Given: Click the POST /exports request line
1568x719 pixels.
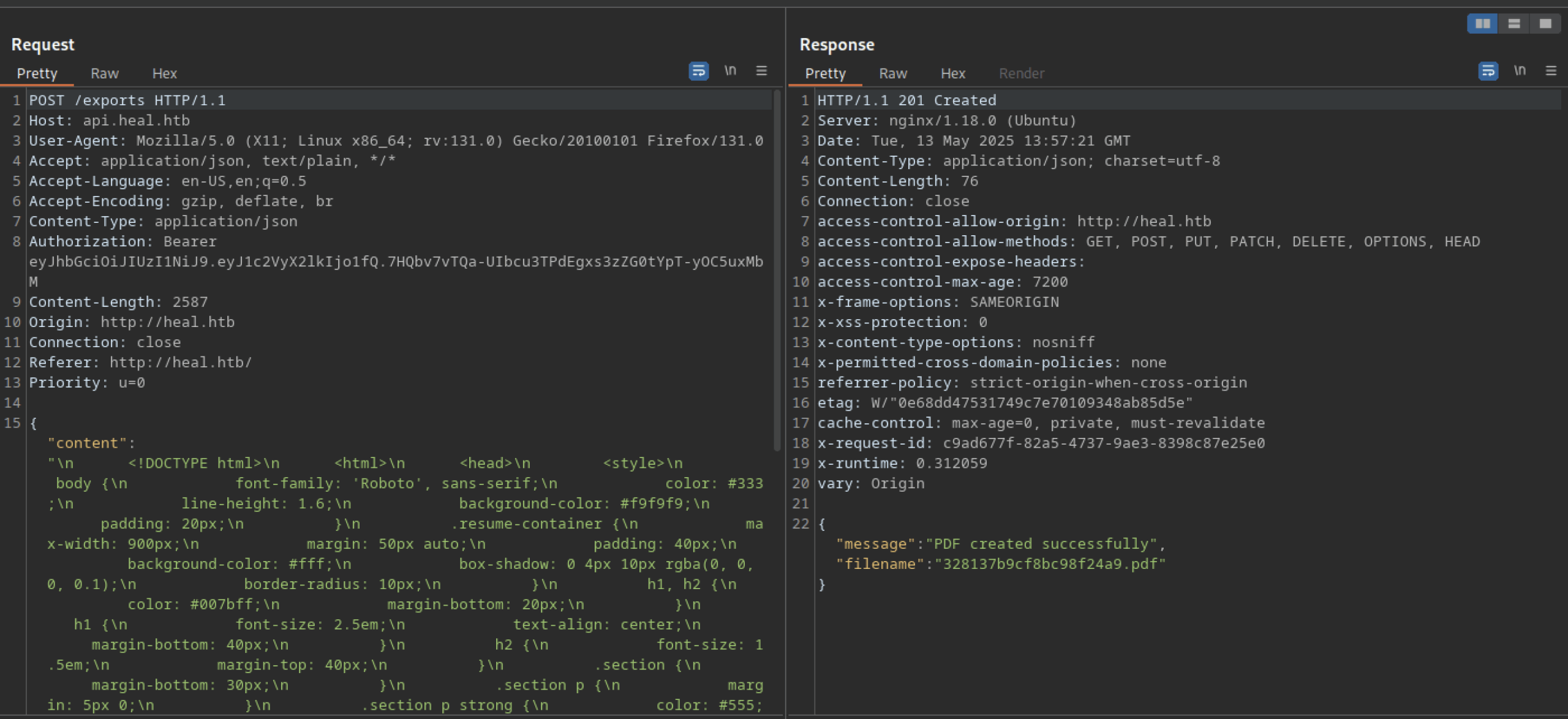Looking at the screenshot, I should pos(127,100).
